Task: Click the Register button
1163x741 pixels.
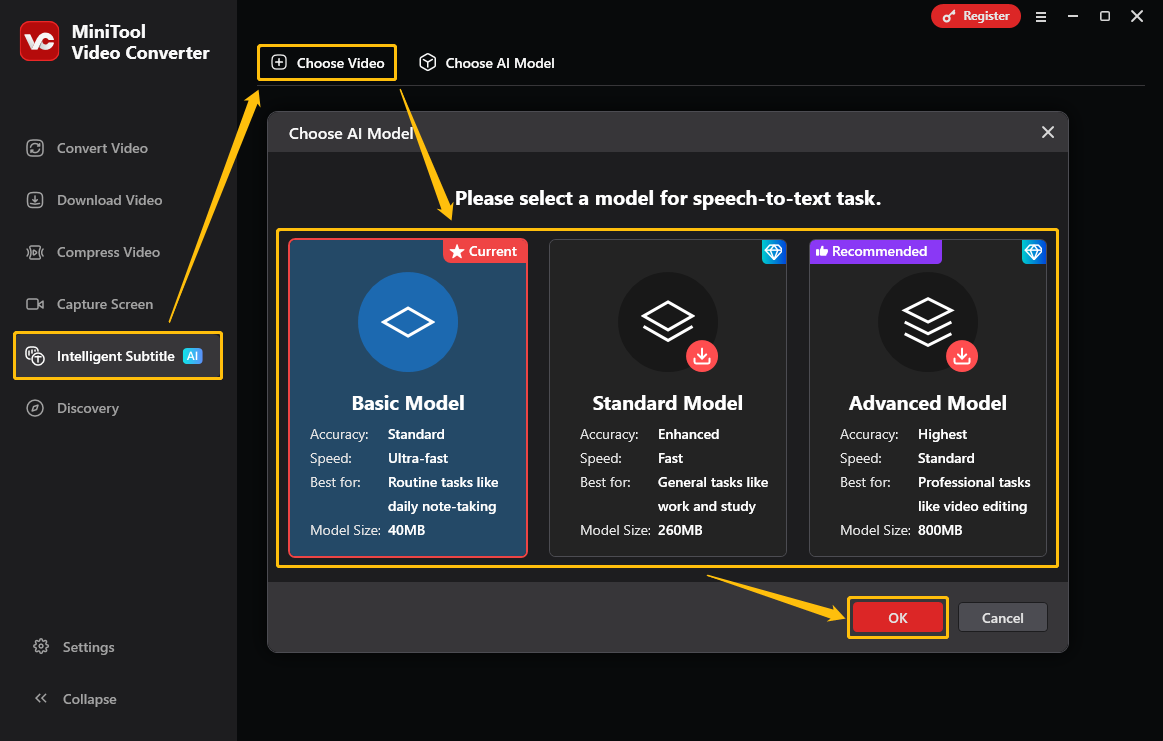Action: tap(976, 16)
